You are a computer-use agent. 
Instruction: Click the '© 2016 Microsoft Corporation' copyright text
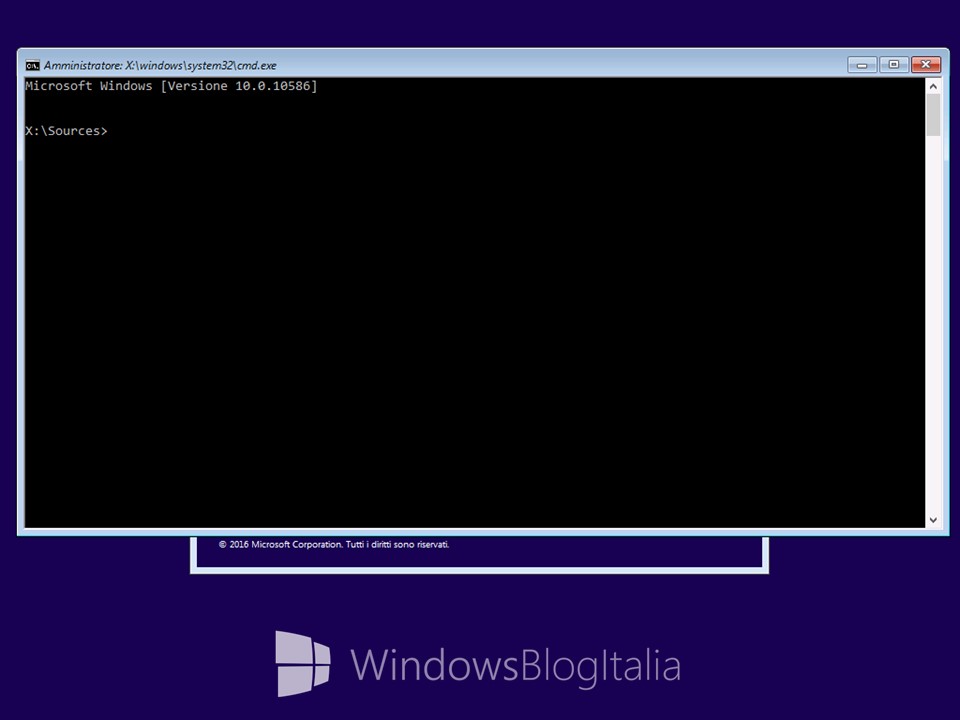click(334, 544)
